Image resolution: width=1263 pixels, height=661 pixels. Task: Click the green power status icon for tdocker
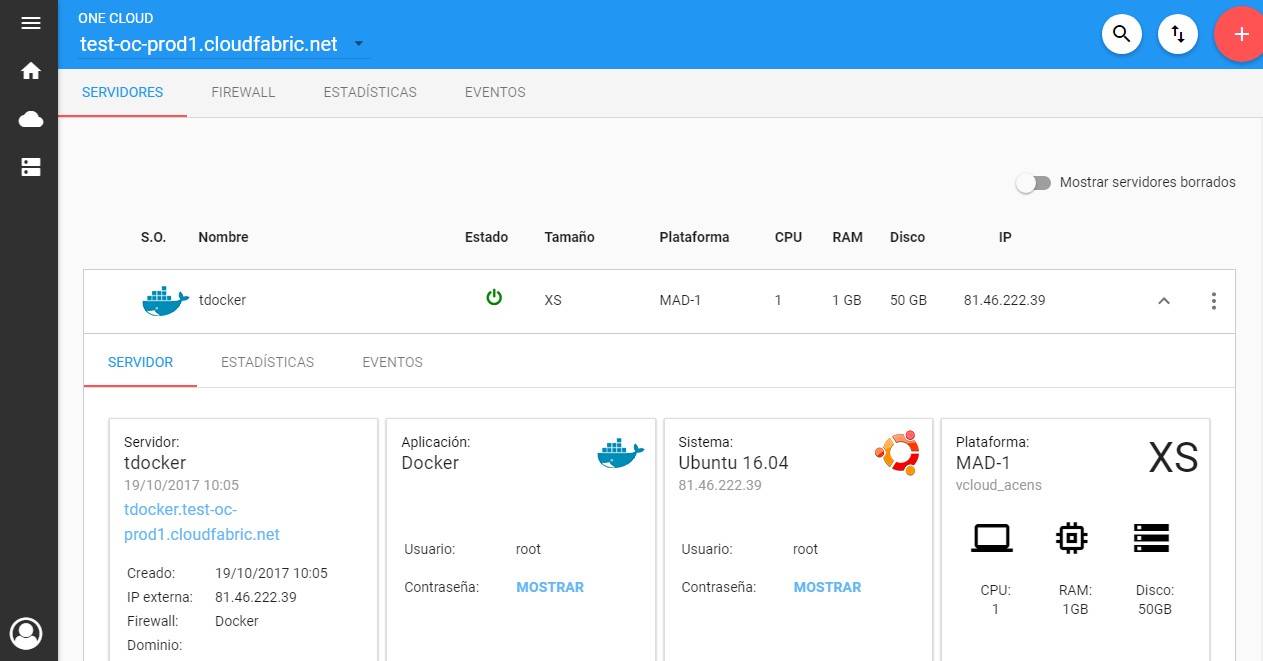pyautogui.click(x=494, y=297)
